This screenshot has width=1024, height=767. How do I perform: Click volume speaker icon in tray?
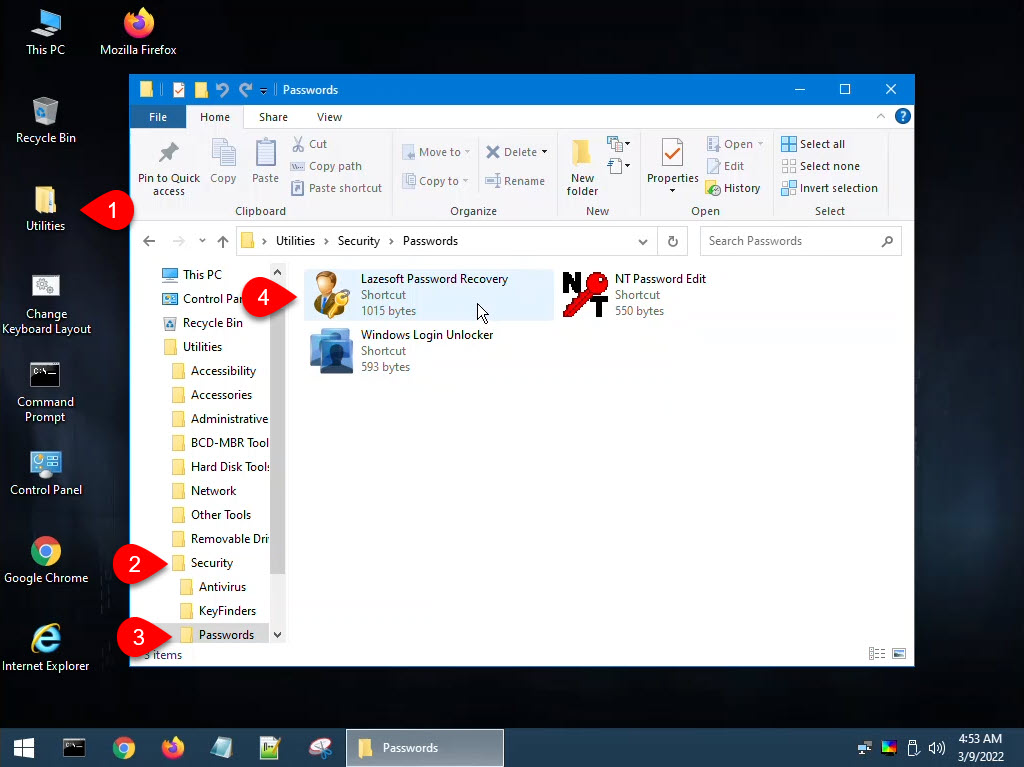click(x=936, y=748)
